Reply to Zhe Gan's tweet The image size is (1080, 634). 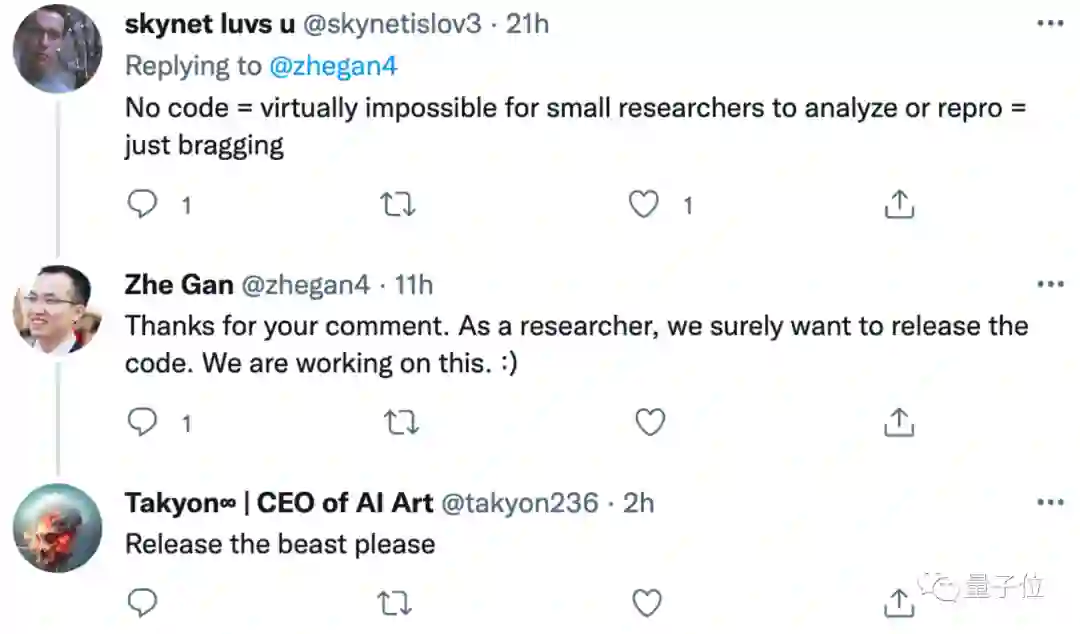143,422
